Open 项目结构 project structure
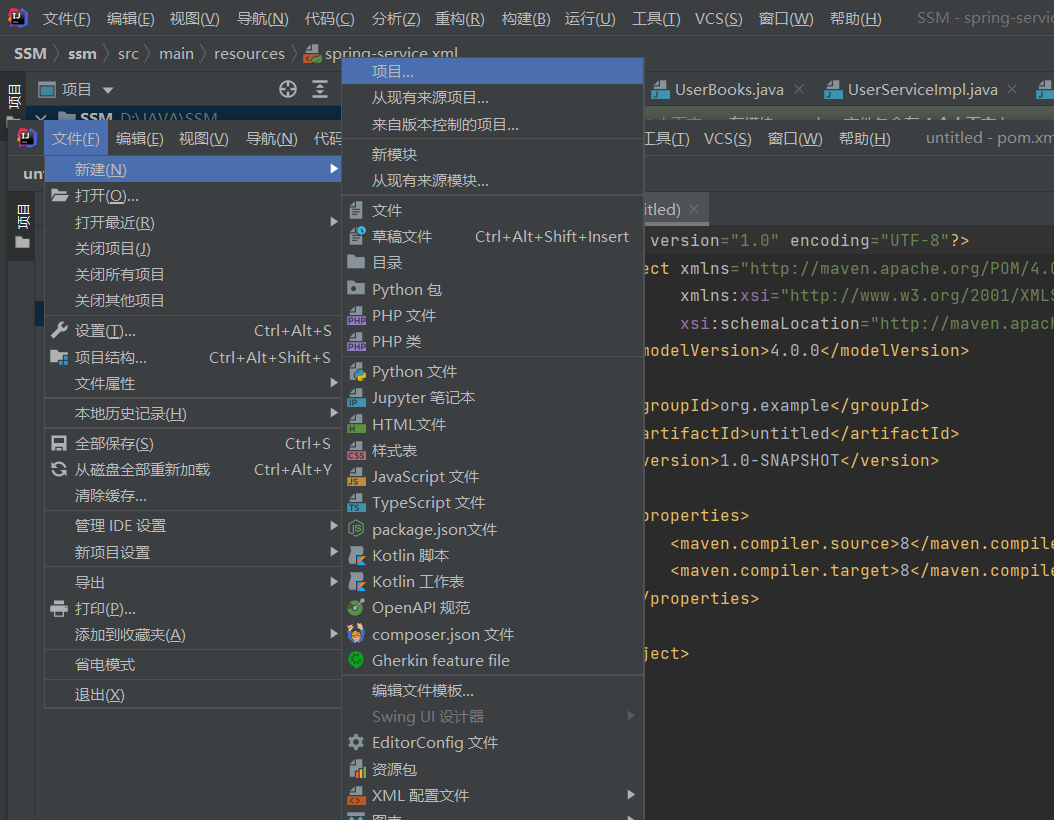1054x820 pixels. (193, 358)
